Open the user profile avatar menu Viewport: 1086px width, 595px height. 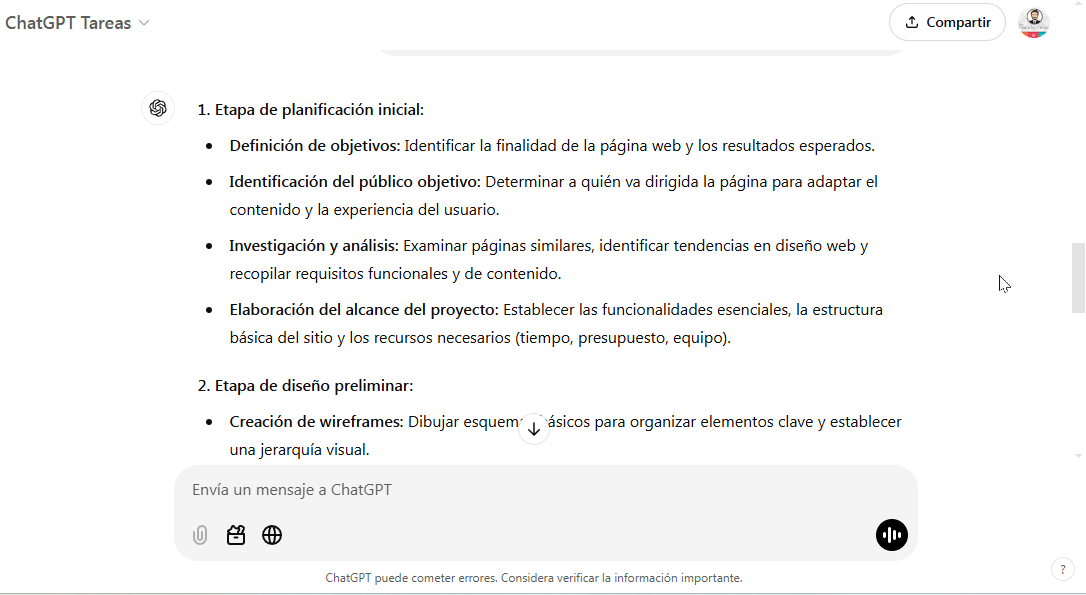[x=1033, y=22]
